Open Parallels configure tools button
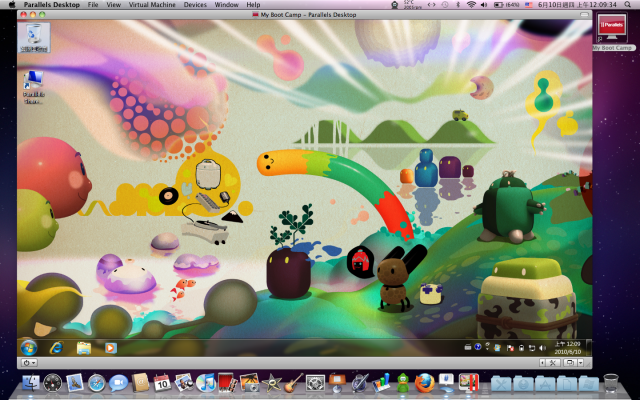The image size is (640, 400). pos(552,362)
